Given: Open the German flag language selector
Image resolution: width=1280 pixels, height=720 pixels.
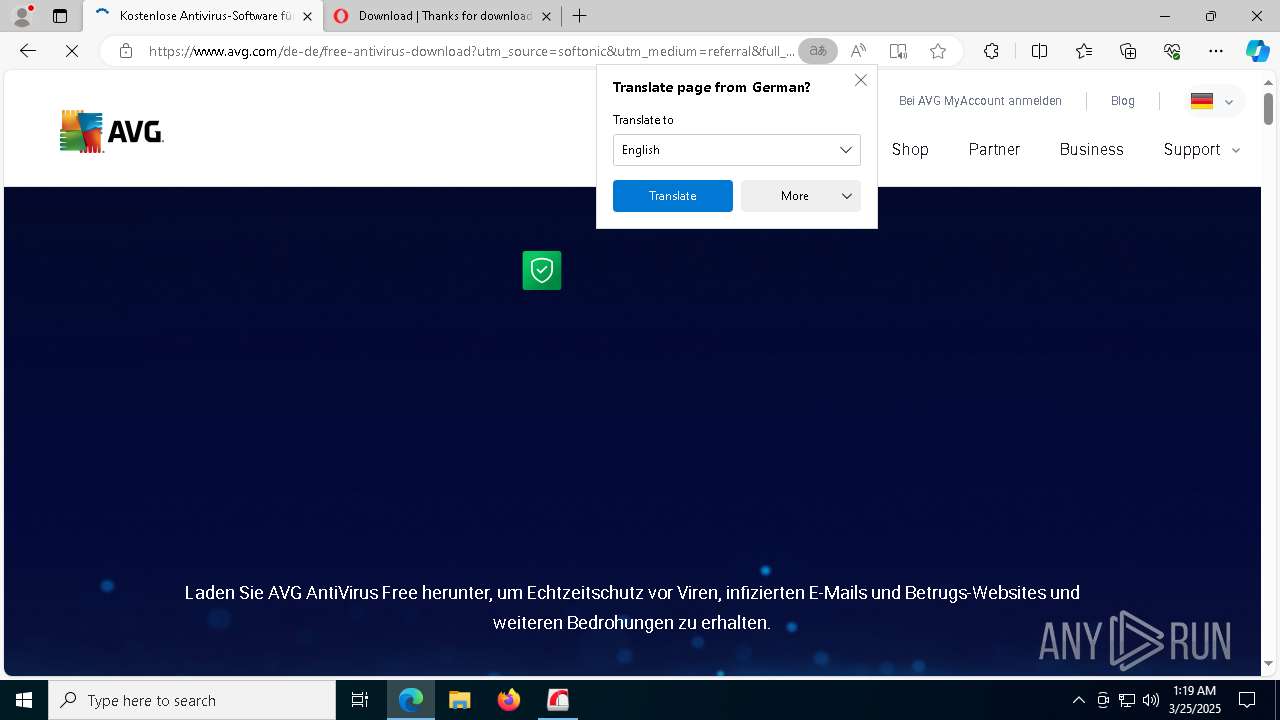Looking at the screenshot, I should click(1213, 101).
